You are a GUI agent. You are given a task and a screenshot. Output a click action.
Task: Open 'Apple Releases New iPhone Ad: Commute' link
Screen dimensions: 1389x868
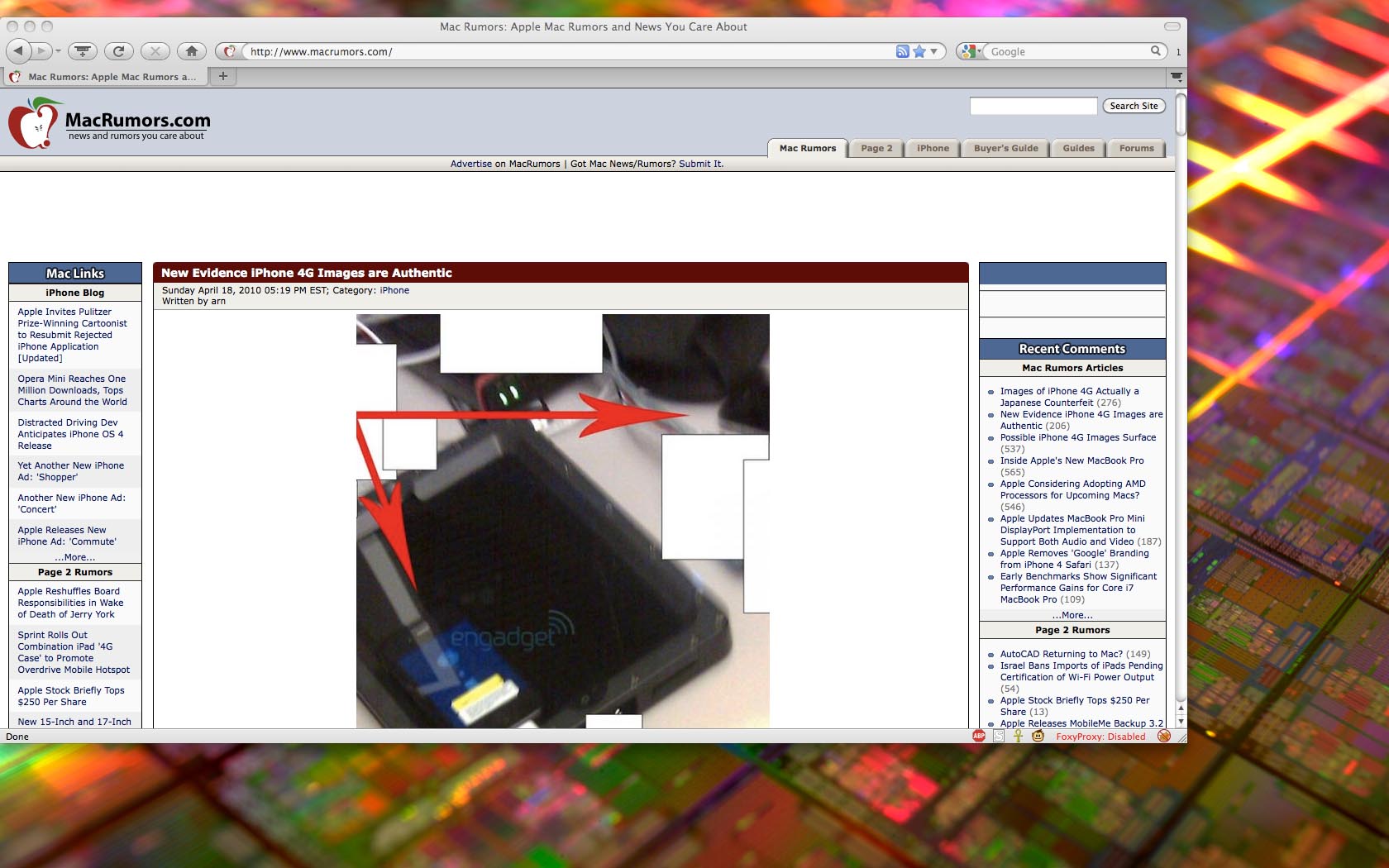[67, 536]
